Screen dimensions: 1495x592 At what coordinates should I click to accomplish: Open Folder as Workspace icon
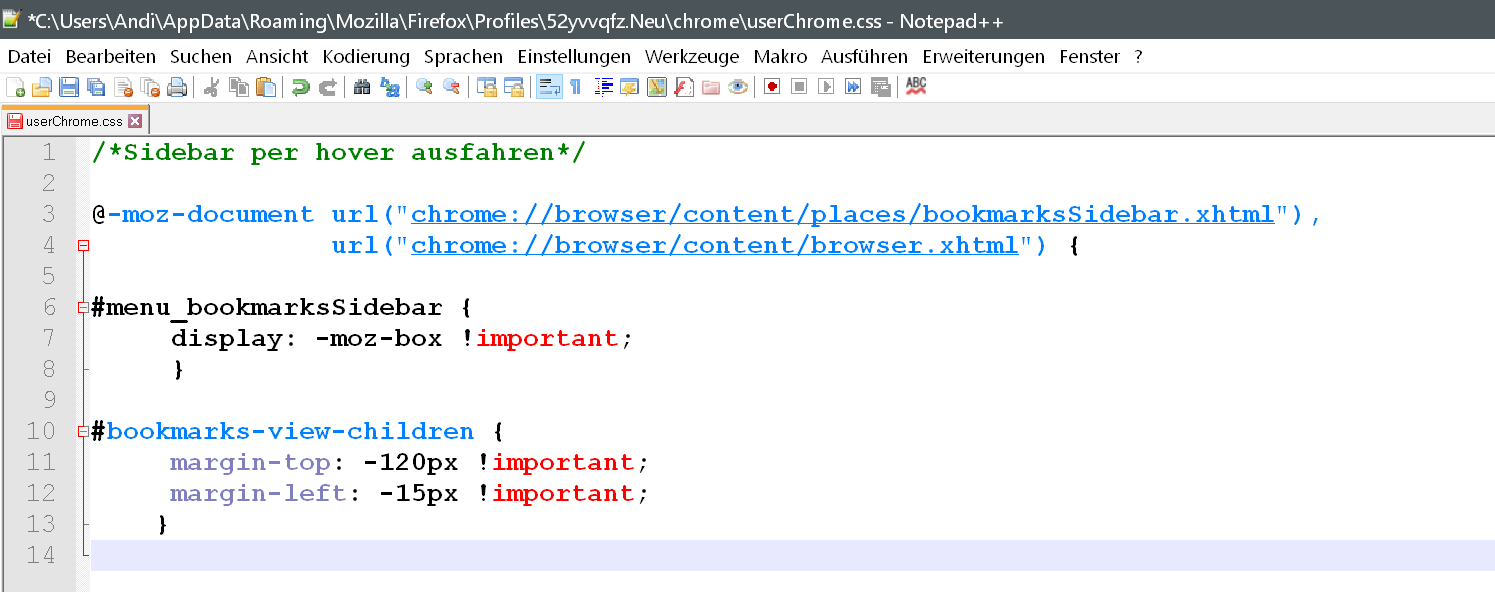(x=711, y=87)
